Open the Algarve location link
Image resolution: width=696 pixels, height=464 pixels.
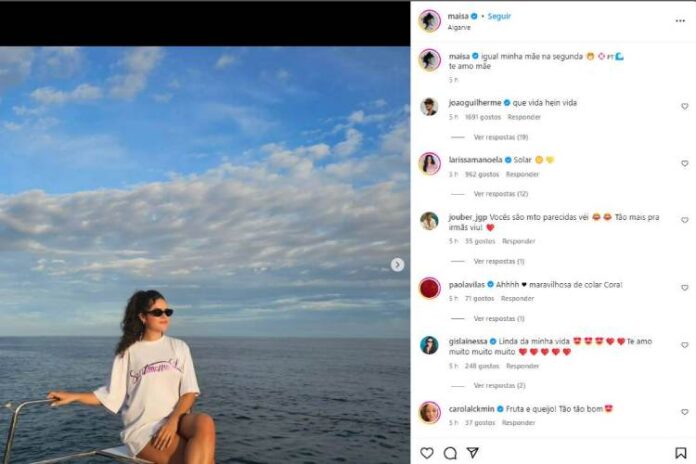[460, 28]
